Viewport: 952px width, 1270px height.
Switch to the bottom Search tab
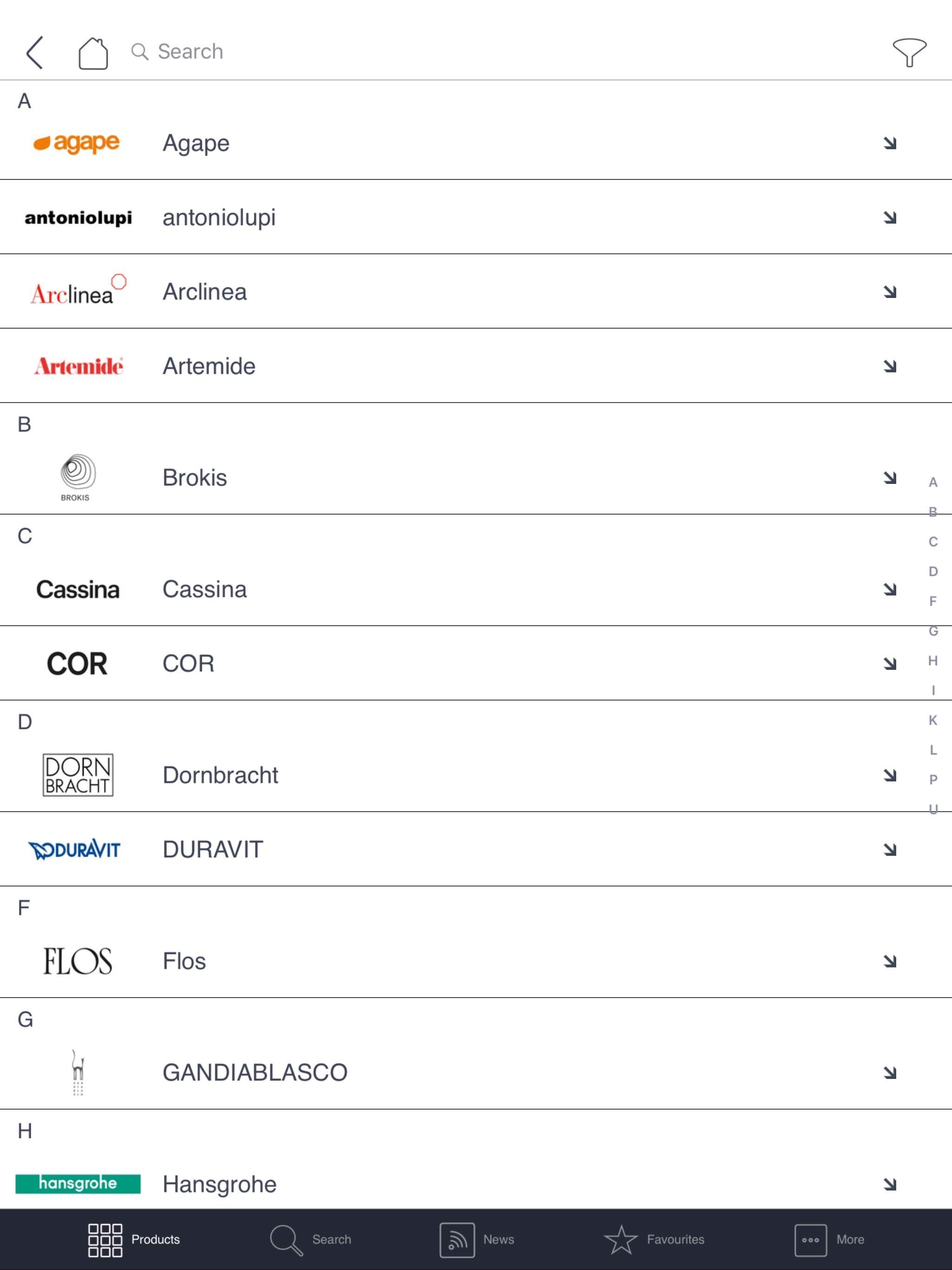(311, 1240)
